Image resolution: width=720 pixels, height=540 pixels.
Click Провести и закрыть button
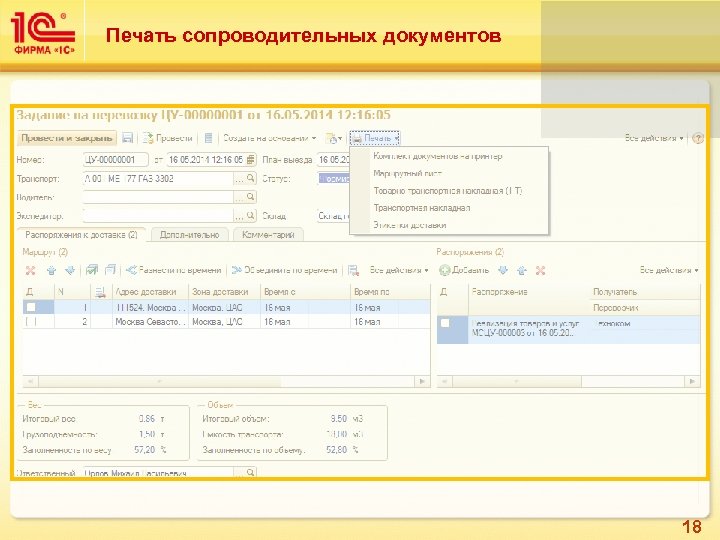67,138
